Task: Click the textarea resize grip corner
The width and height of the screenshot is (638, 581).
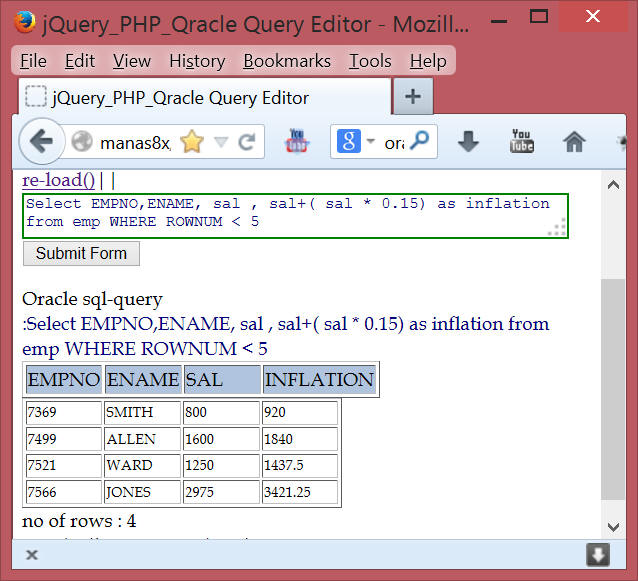Action: click(x=557, y=227)
